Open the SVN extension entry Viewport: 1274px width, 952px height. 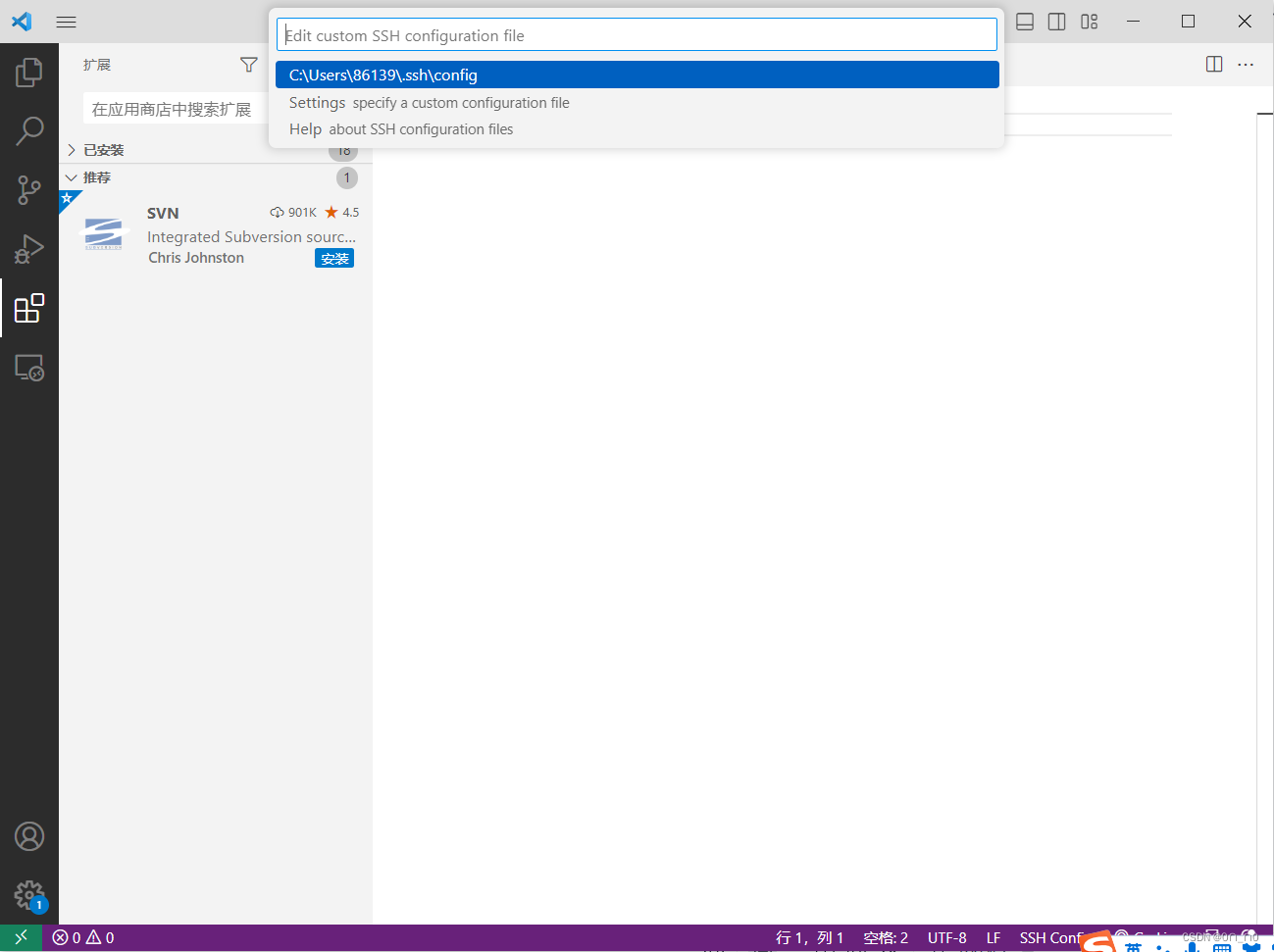click(x=216, y=235)
